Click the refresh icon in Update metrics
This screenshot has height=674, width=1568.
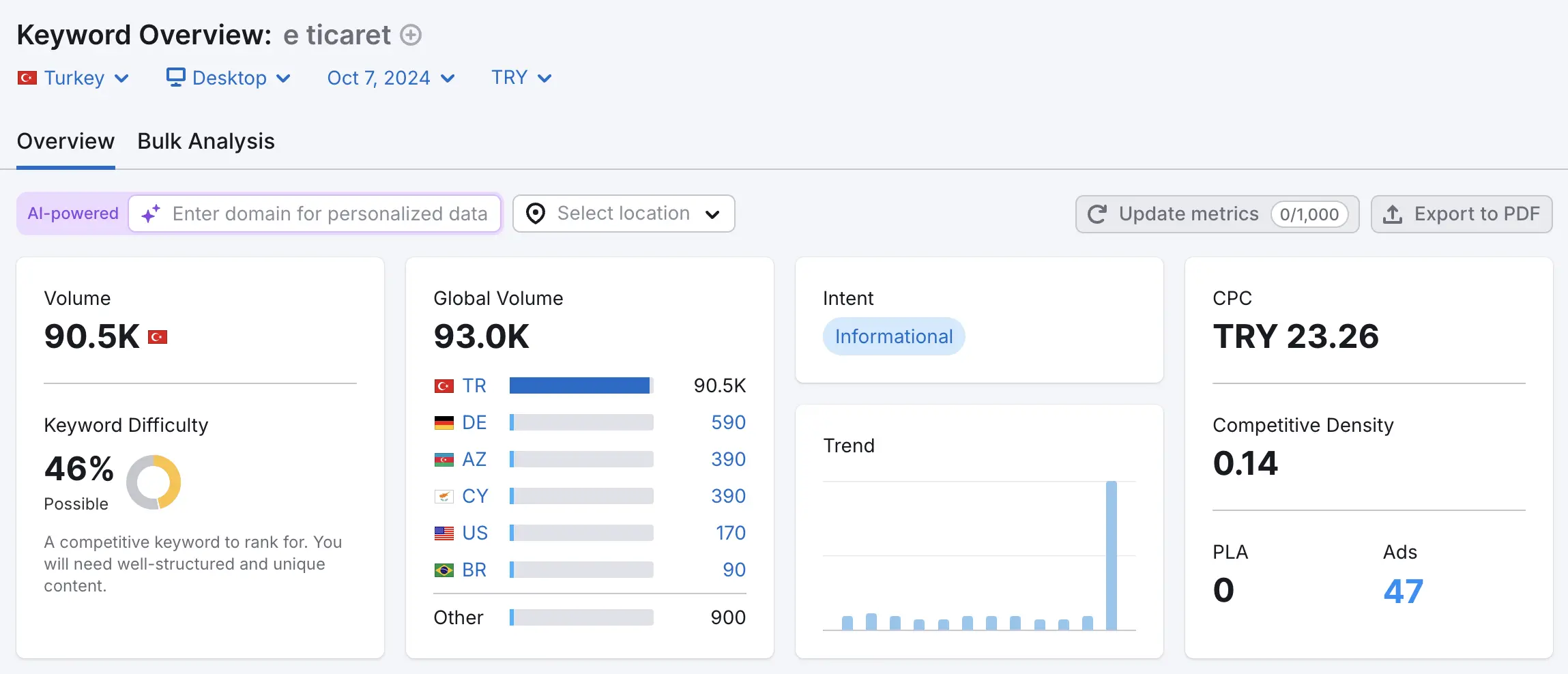tap(1097, 214)
